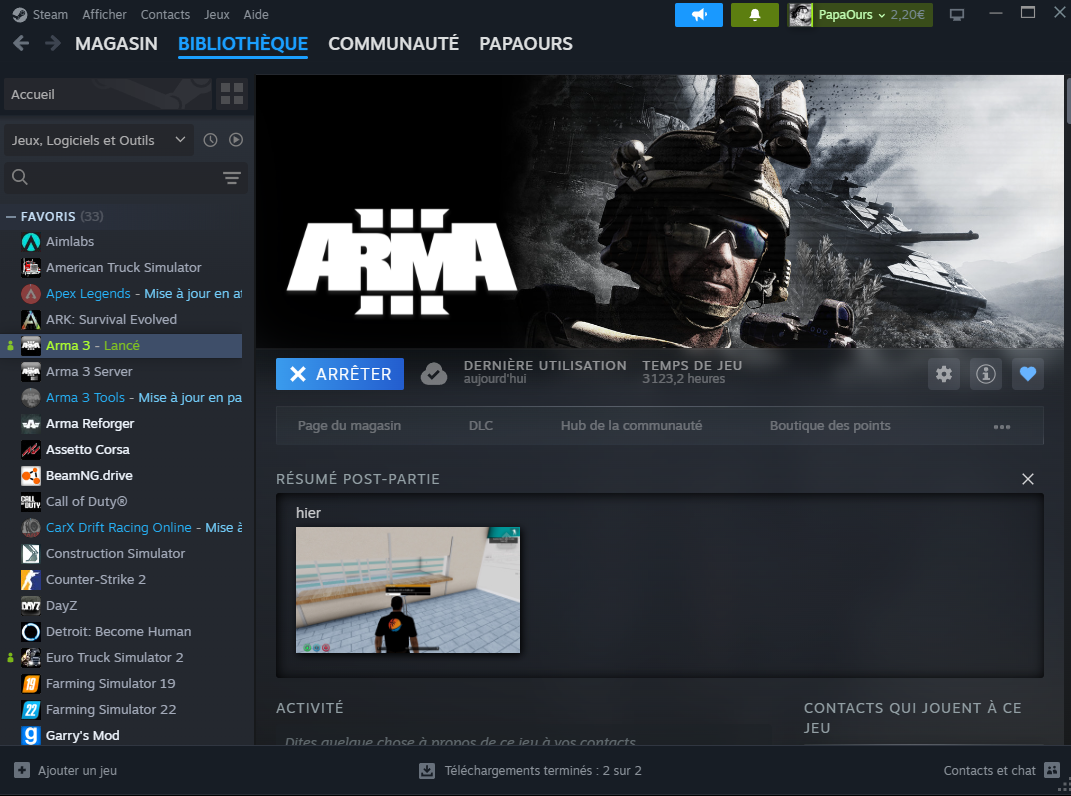
Task: Open the notifications bell
Action: [x=755, y=15]
